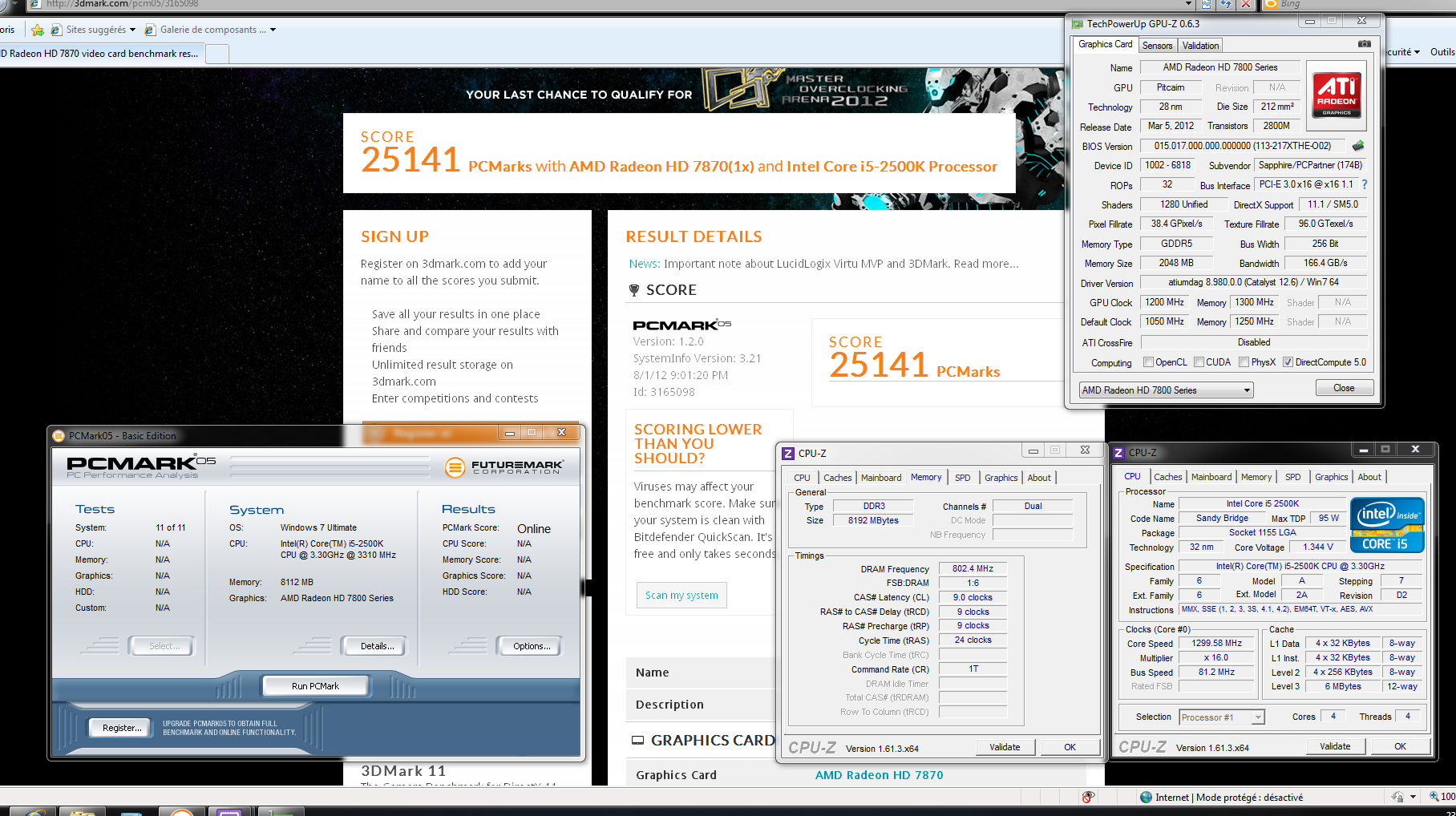
Task: Click the Sites suggérés bookmark icon
Action: pyautogui.click(x=56, y=30)
